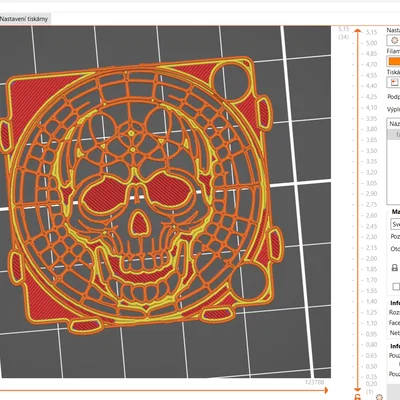400x400 pixels.
Task: Click the 2,90 layer height label
Action: [x=371, y=194]
